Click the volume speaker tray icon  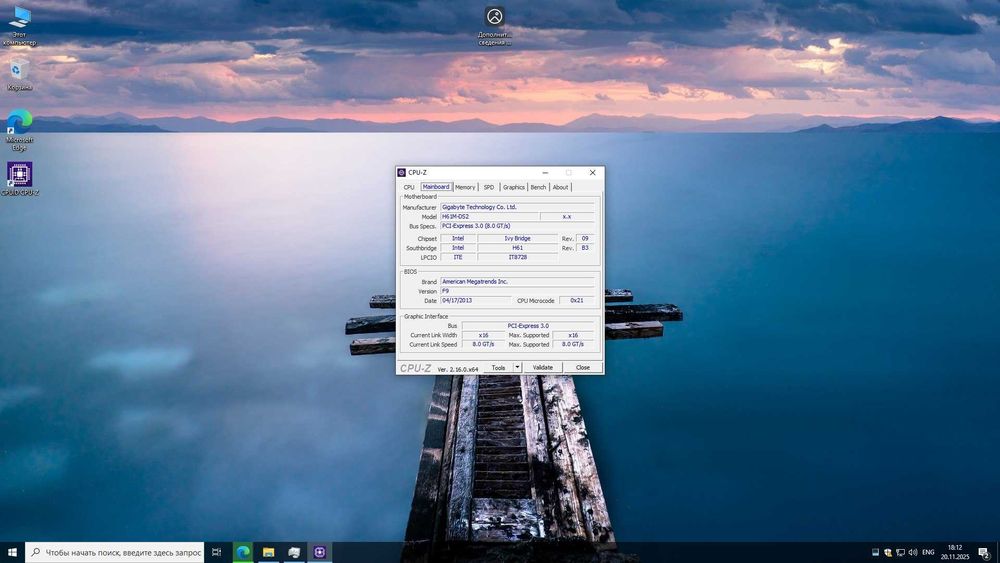tap(913, 552)
